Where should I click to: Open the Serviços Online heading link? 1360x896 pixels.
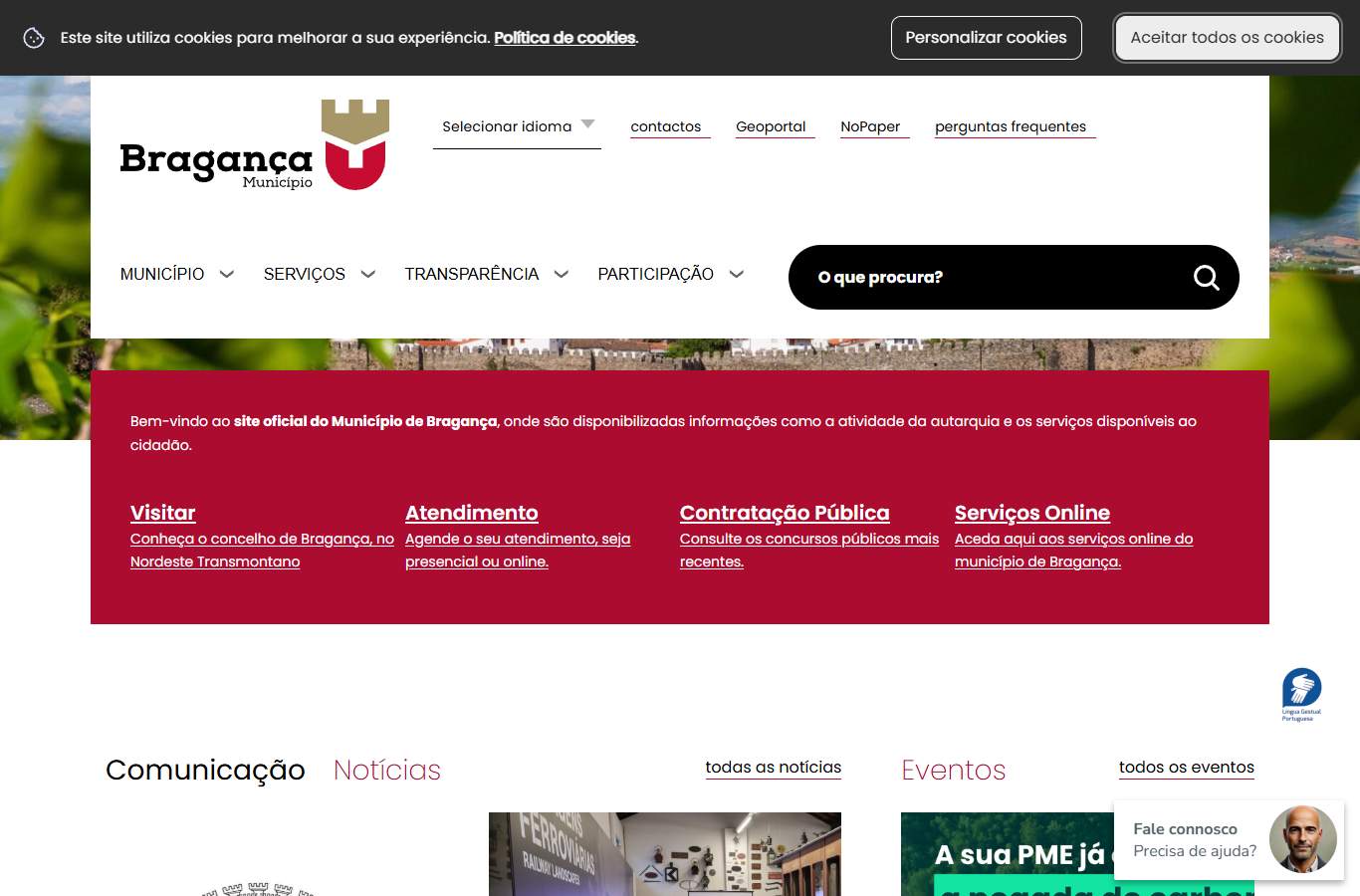[1032, 513]
